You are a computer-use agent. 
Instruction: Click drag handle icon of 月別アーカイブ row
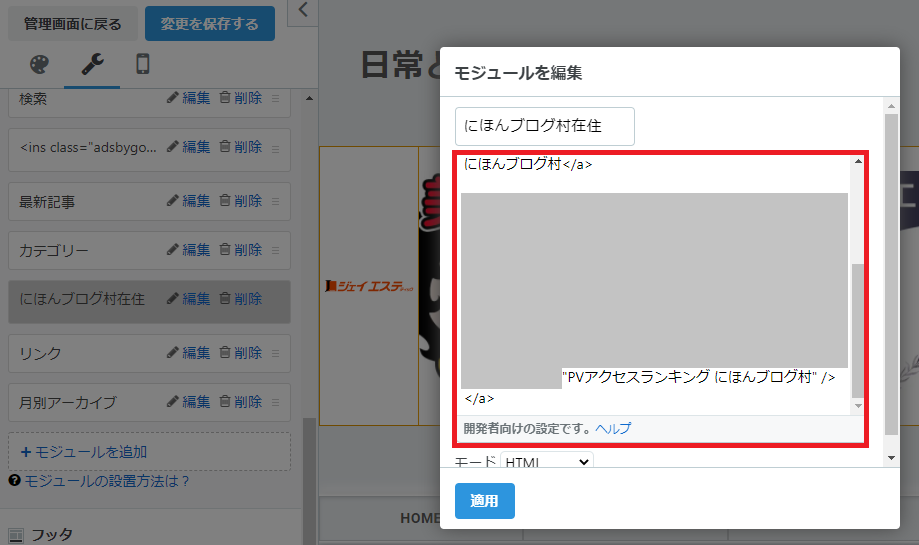tap(275, 403)
